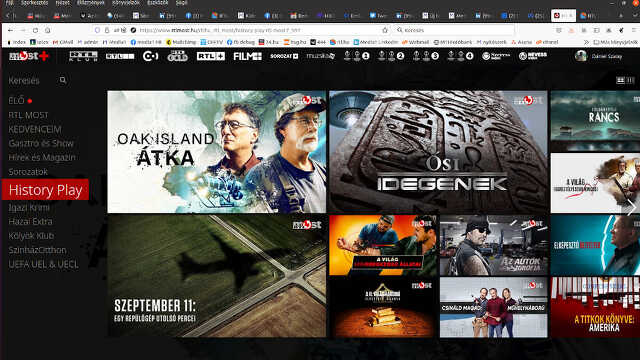Switch to the active RTL Most browser tab

click(x=564, y=16)
